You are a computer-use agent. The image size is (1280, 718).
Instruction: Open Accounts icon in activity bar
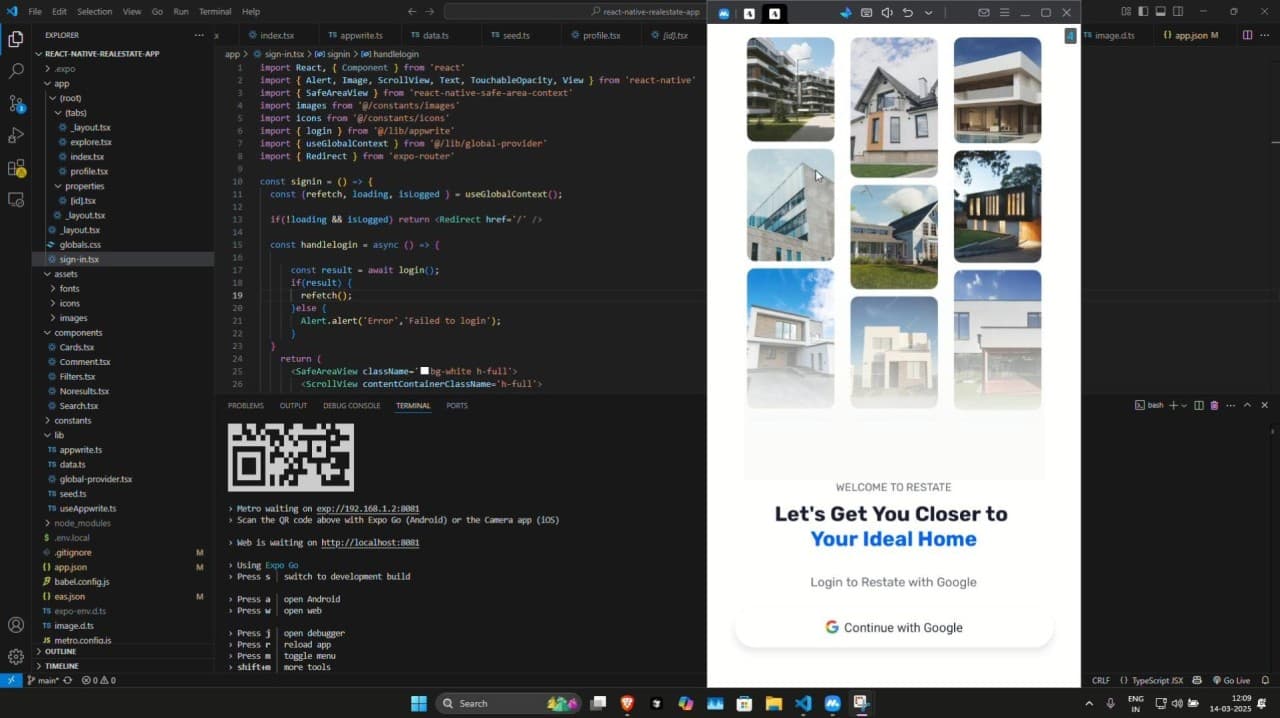(x=16, y=625)
